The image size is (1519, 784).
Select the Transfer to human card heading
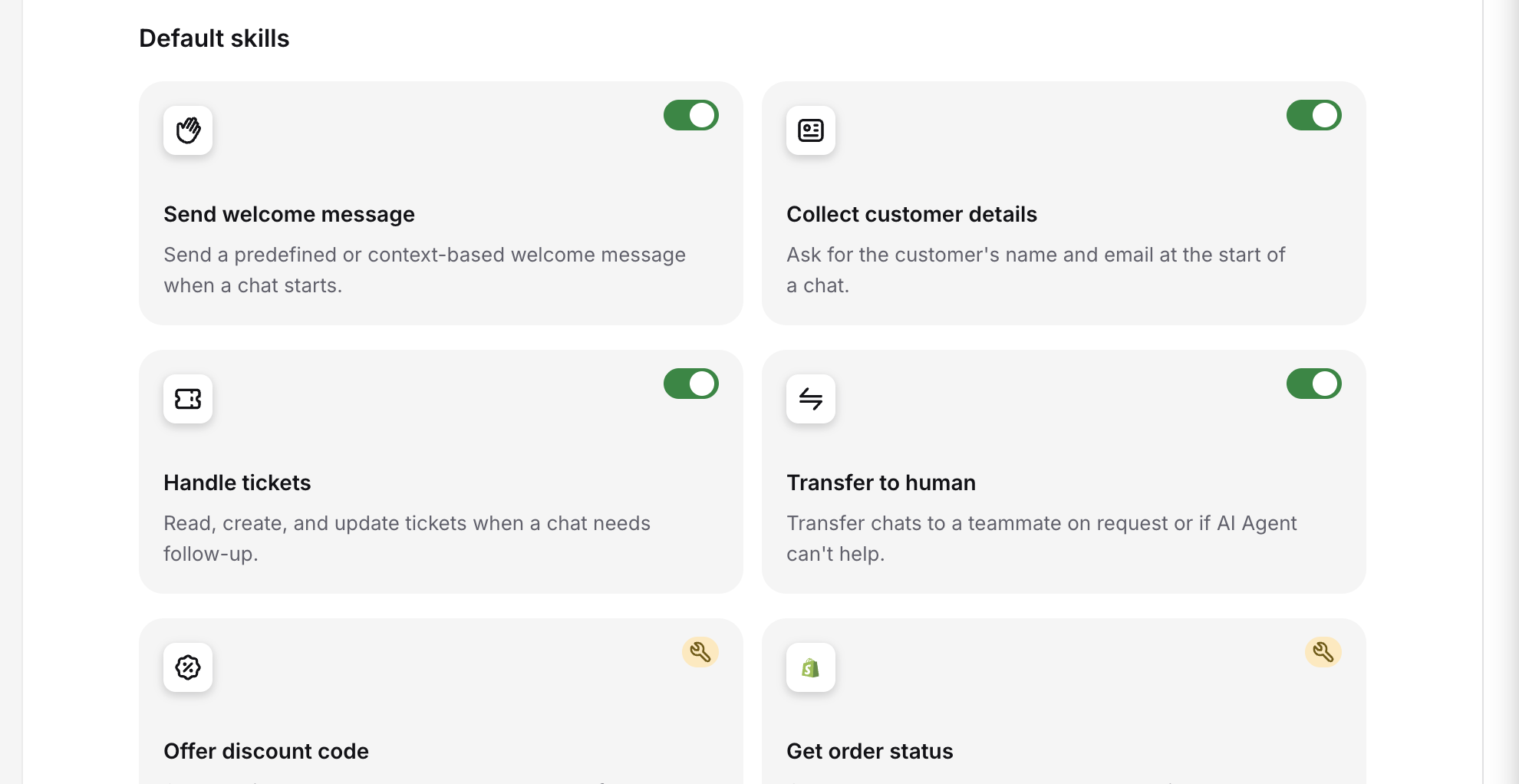click(881, 483)
